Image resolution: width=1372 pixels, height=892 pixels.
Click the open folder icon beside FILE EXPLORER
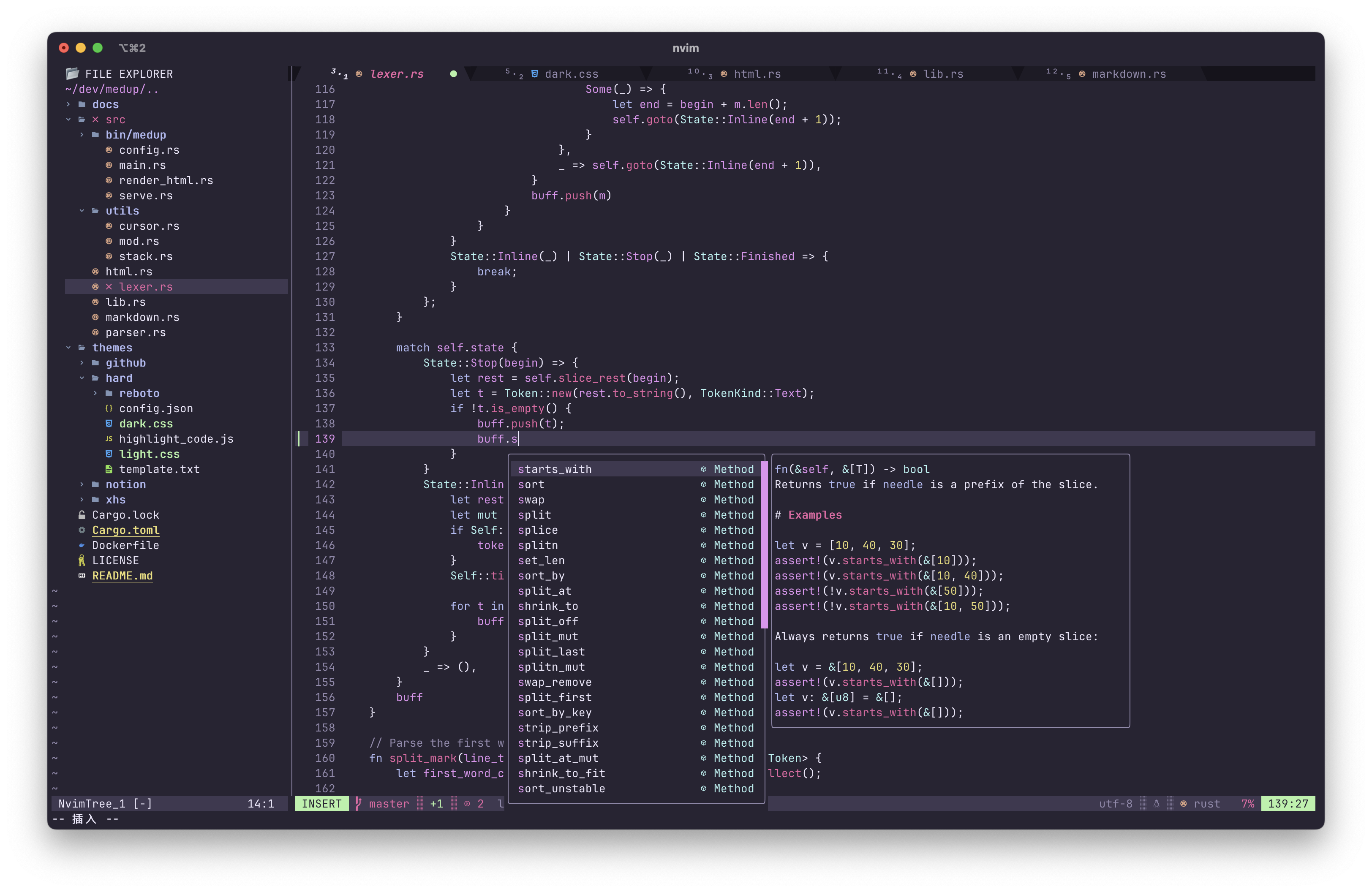click(x=72, y=74)
